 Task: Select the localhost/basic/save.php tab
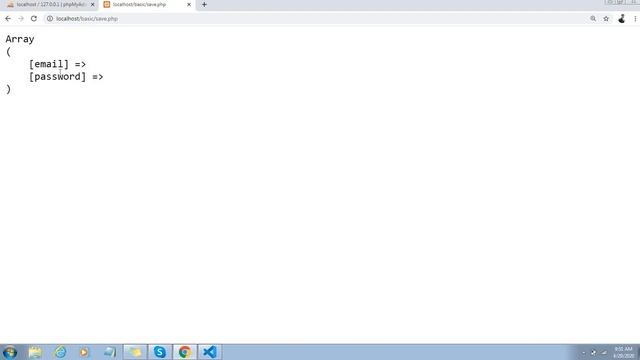click(147, 4)
